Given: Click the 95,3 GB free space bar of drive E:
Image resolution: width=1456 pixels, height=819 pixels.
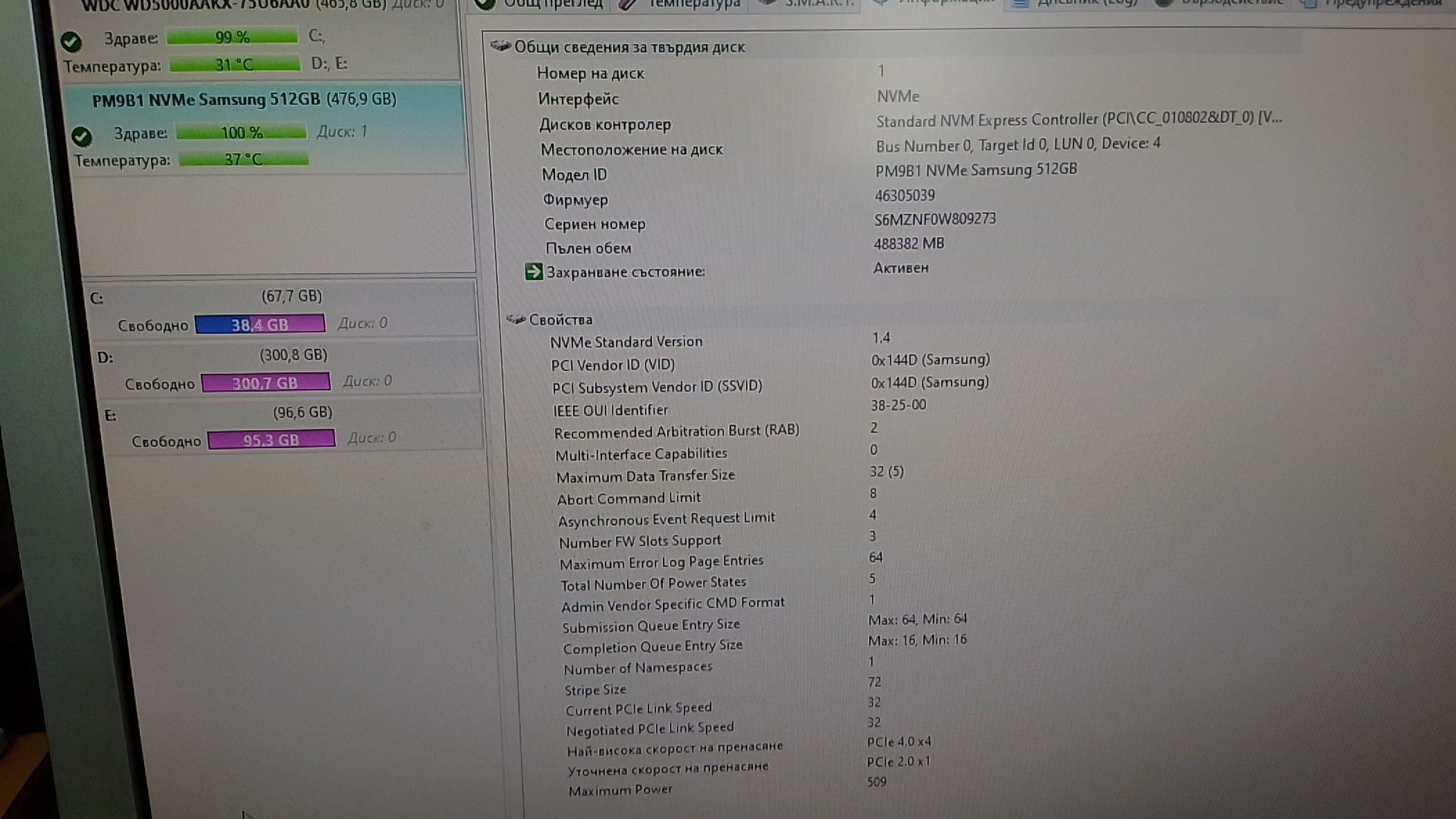Looking at the screenshot, I should tap(271, 440).
